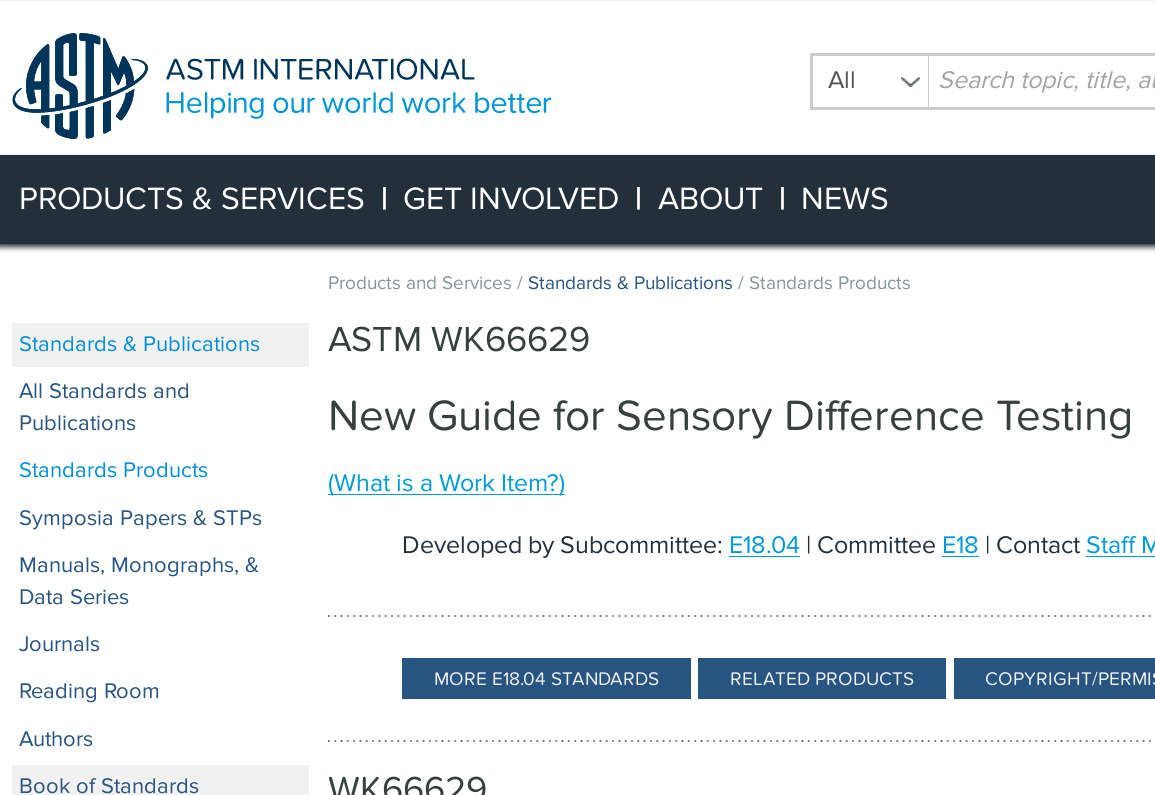Open Standards Products in sidebar
Viewport: 1155px width, 795px height.
[x=113, y=470]
